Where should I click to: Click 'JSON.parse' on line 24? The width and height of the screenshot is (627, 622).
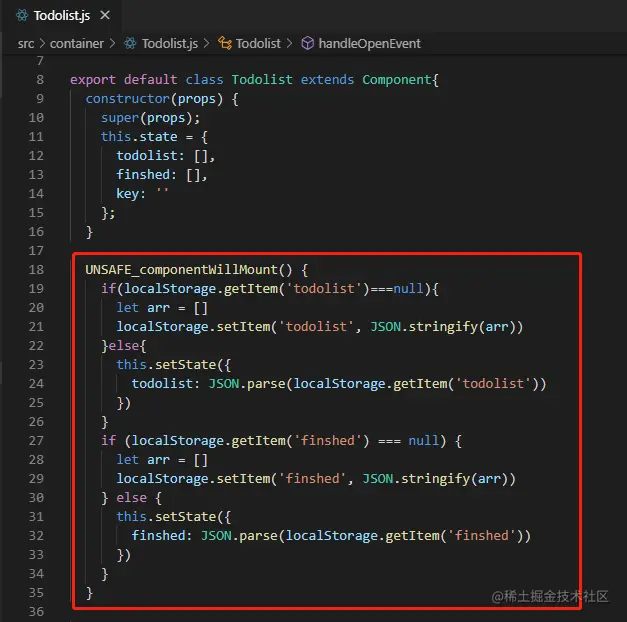[x=246, y=384]
